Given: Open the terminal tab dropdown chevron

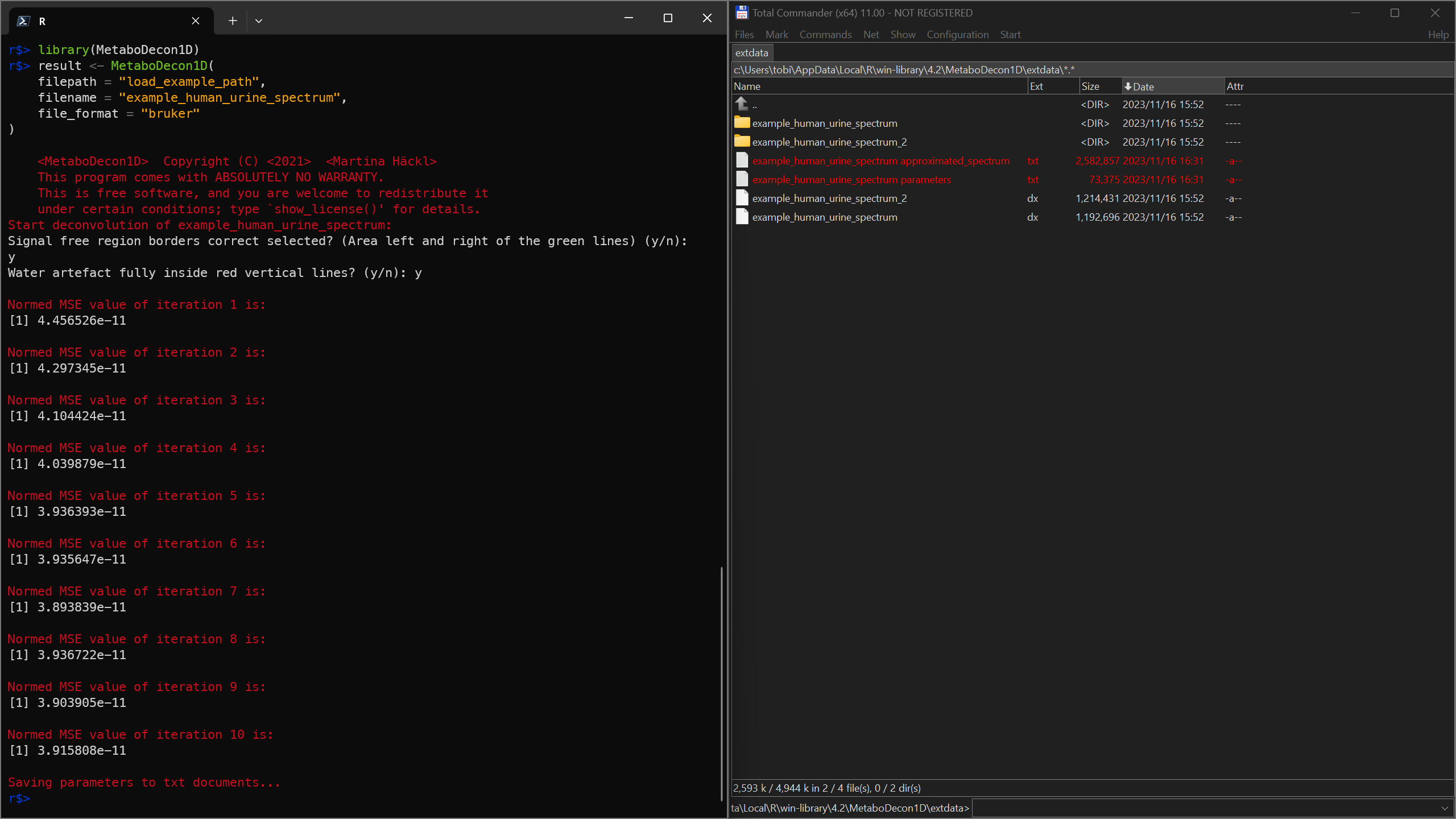Looking at the screenshot, I should [x=259, y=21].
